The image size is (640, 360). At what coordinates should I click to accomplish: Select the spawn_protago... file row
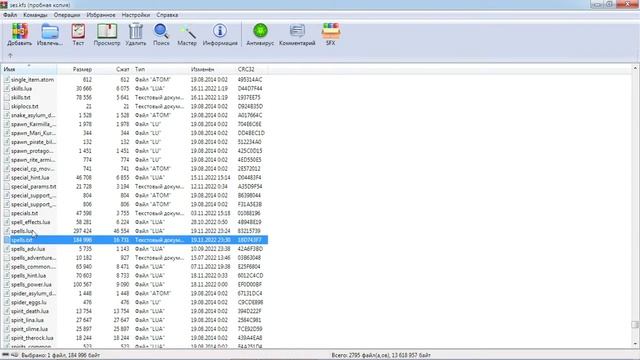tap(135, 151)
